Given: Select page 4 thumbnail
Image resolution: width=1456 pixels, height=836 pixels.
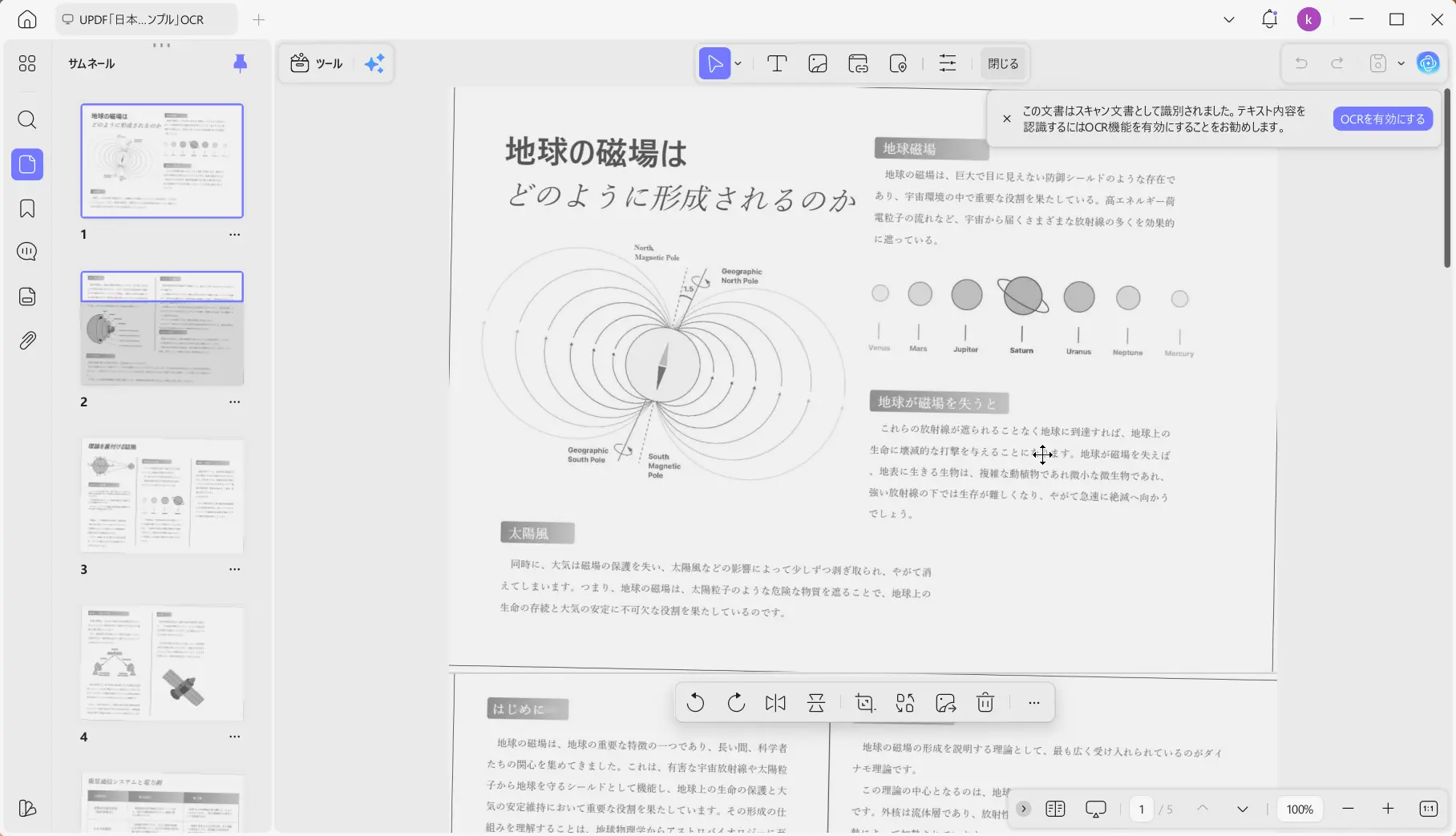Looking at the screenshot, I should tap(162, 663).
